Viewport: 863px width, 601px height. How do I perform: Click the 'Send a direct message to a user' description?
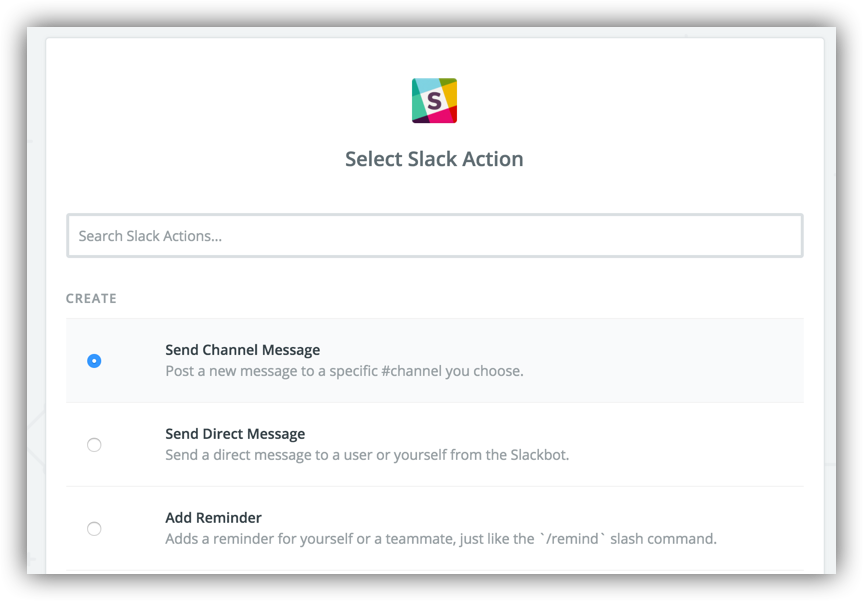(367, 455)
